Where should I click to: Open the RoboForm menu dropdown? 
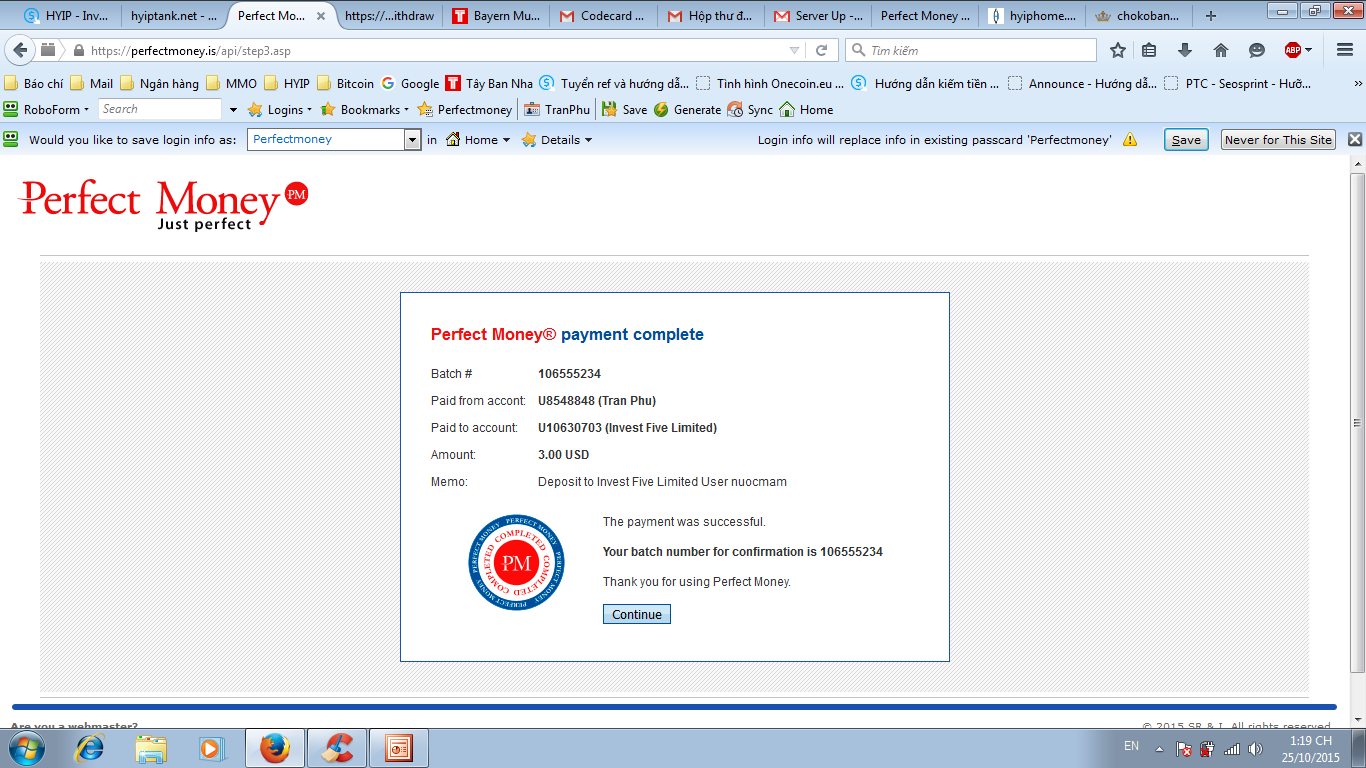(x=46, y=110)
